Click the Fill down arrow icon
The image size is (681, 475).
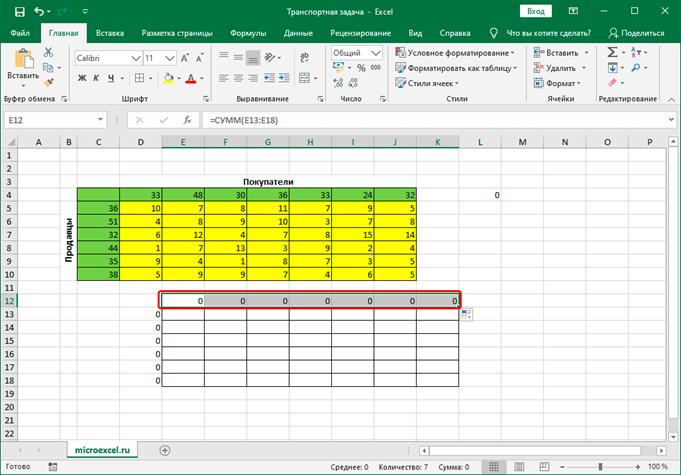tap(612, 68)
